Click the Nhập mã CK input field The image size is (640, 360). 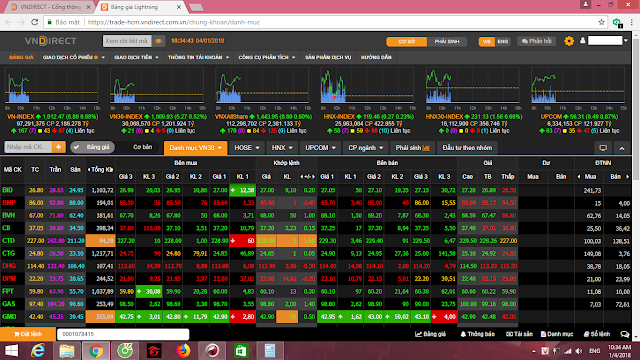(28, 147)
